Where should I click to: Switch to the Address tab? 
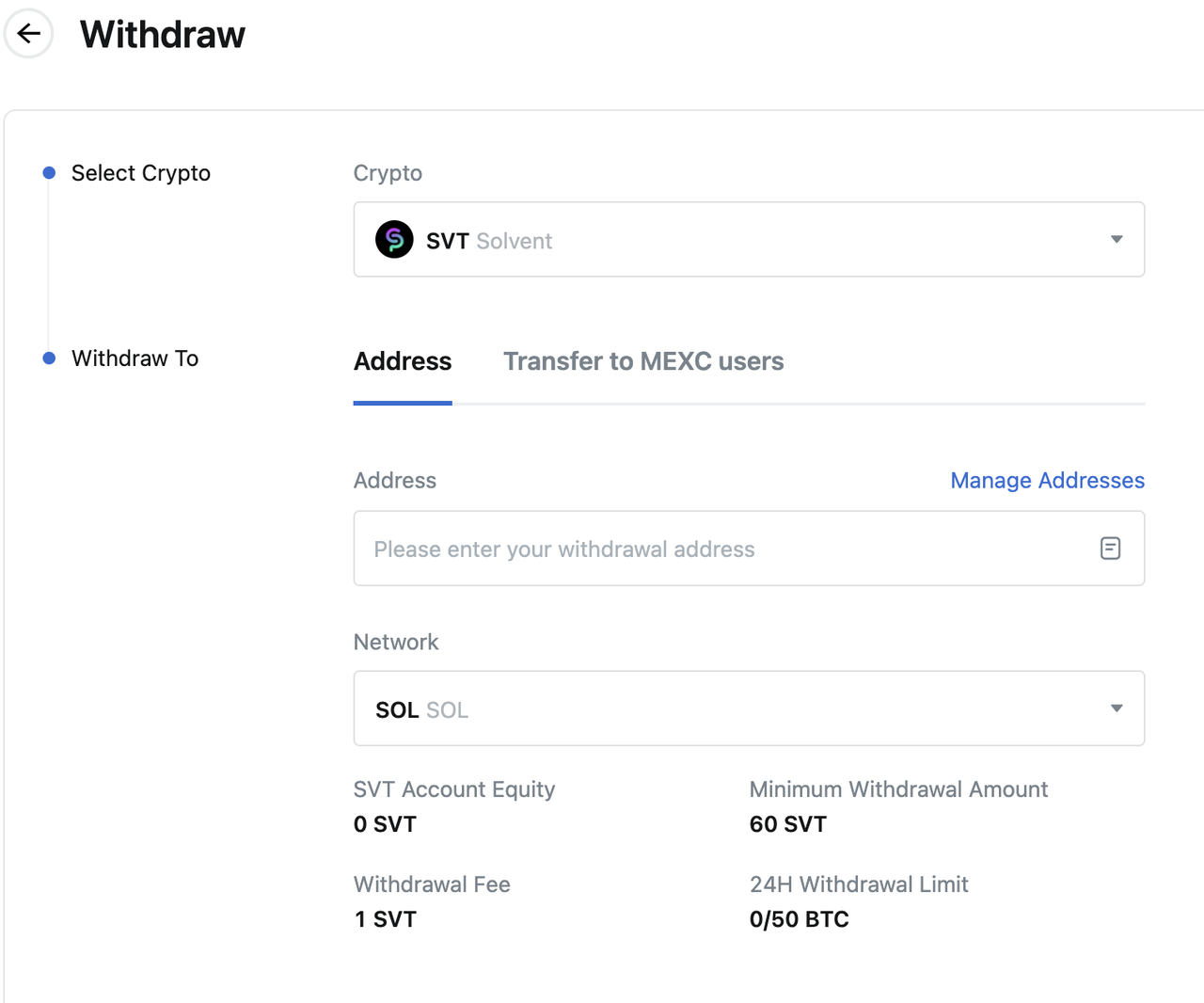[x=403, y=361]
